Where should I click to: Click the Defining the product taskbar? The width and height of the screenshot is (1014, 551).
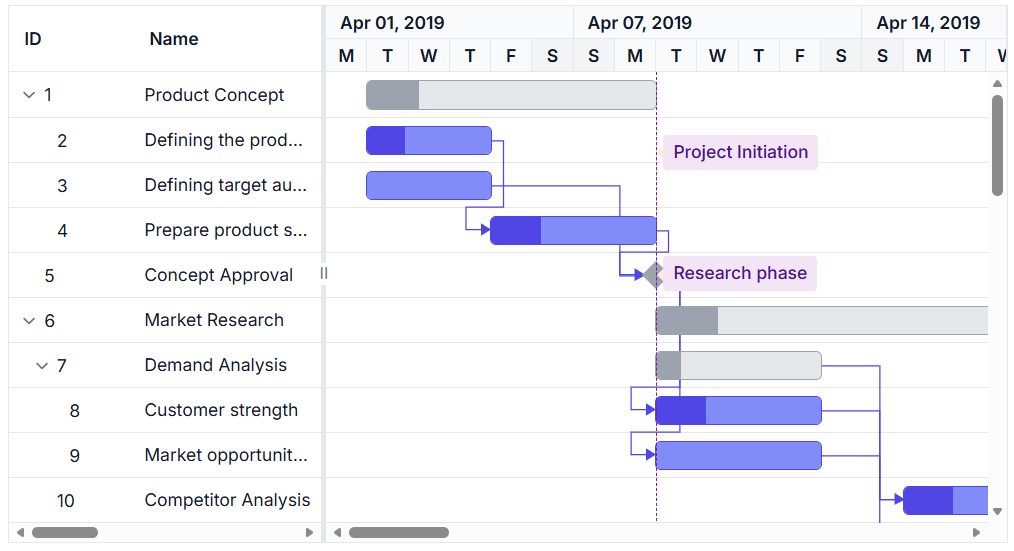(429, 140)
